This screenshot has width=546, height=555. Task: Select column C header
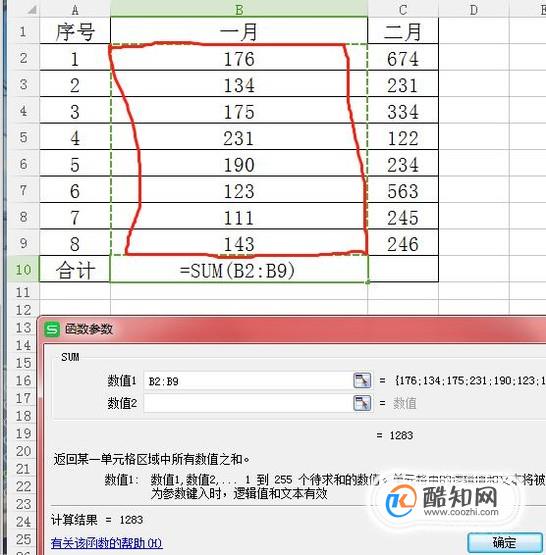[403, 9]
